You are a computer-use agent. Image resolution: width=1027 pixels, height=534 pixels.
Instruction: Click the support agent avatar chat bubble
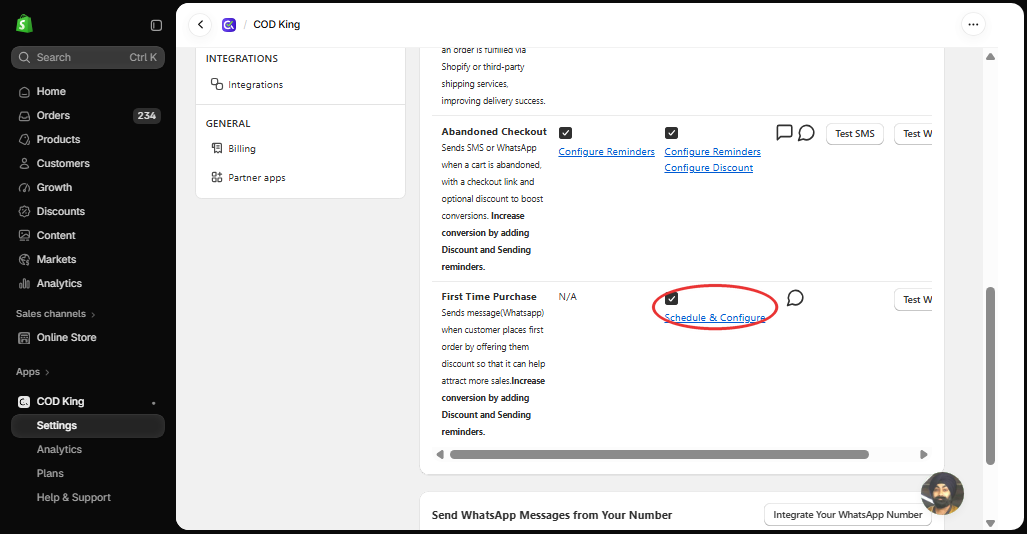943,493
